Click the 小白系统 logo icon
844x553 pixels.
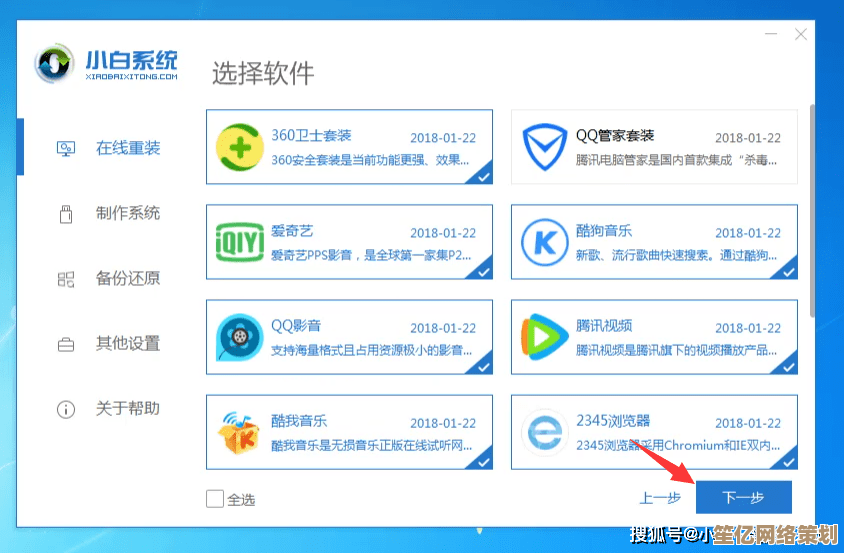(54, 64)
